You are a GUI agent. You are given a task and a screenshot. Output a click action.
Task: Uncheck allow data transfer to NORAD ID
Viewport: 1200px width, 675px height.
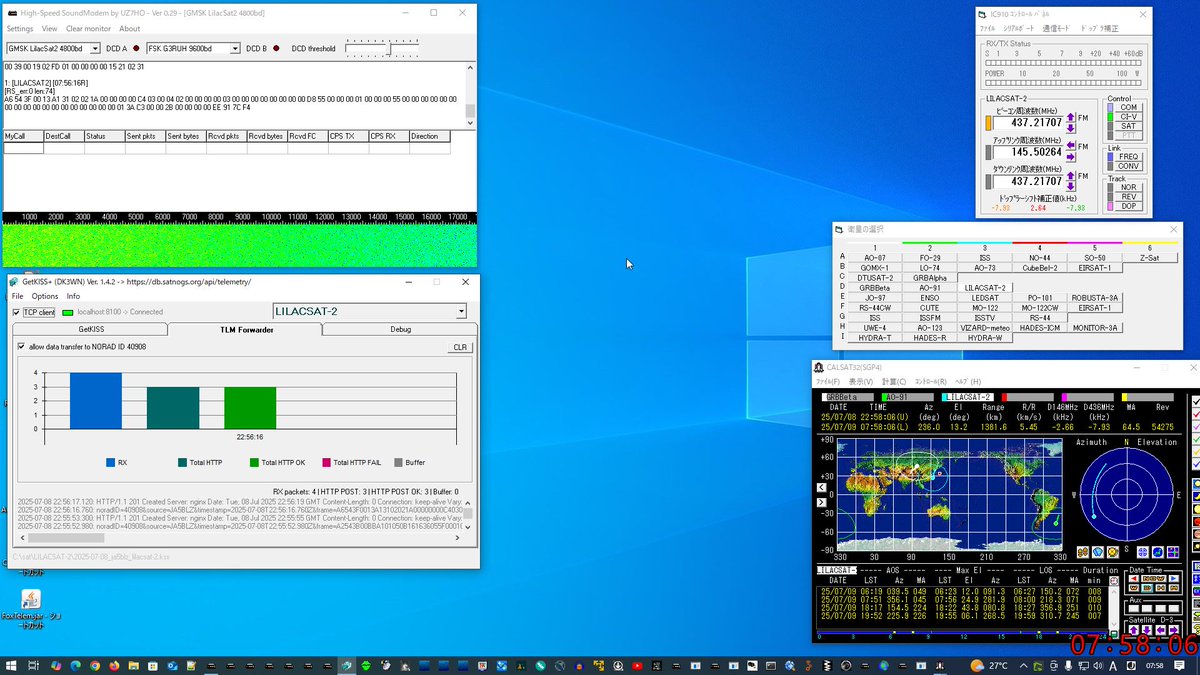(x=21, y=347)
